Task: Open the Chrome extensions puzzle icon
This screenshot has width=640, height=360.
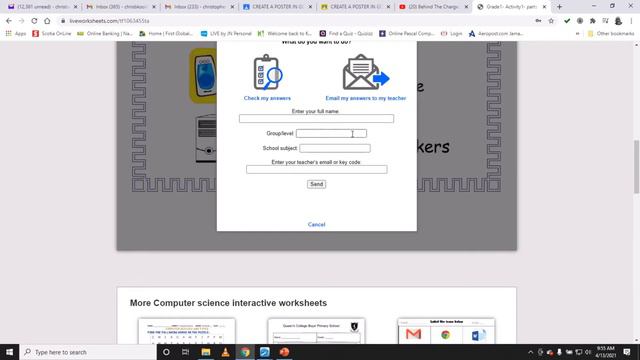Action: coord(593,21)
